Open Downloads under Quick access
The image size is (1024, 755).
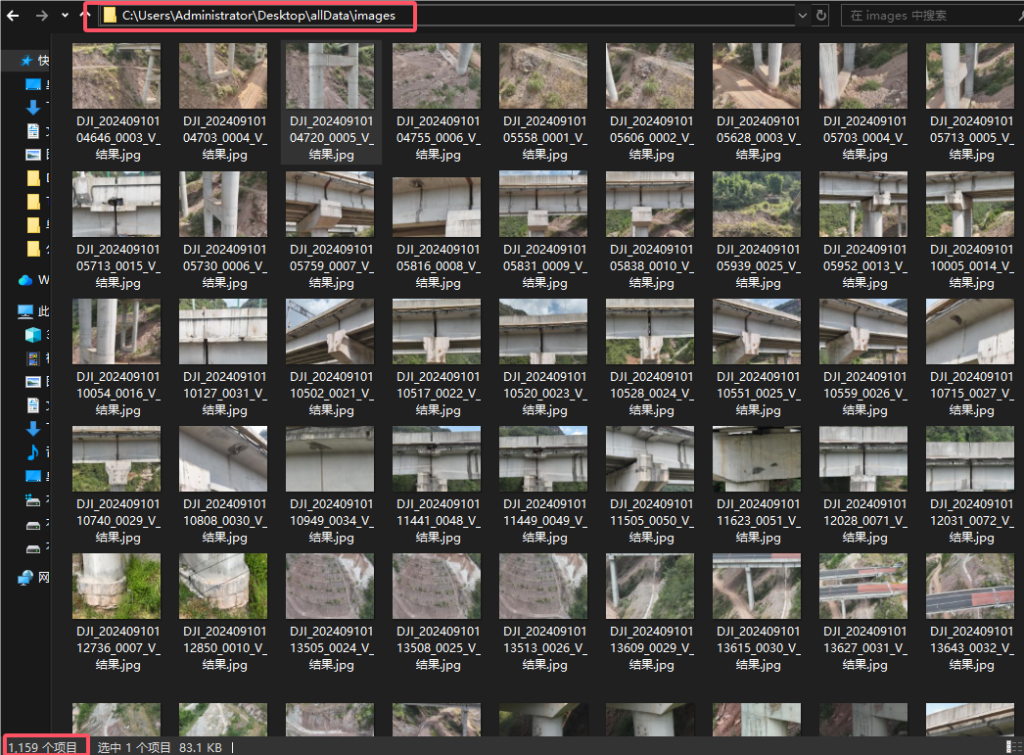pos(33,108)
